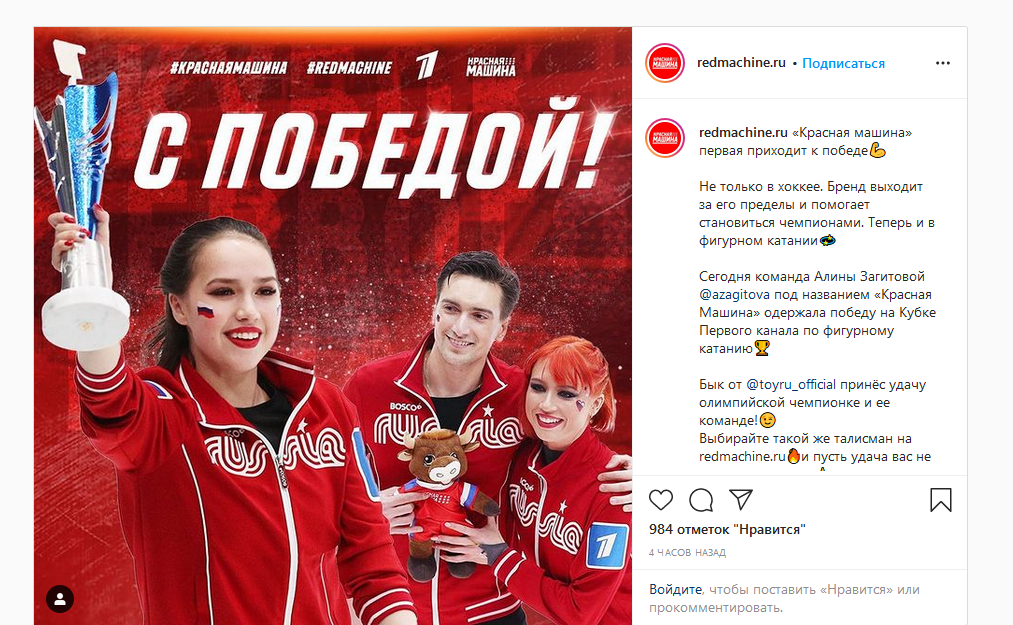Save the post with the bookmark icon
1013x625 pixels.
pos(941,500)
